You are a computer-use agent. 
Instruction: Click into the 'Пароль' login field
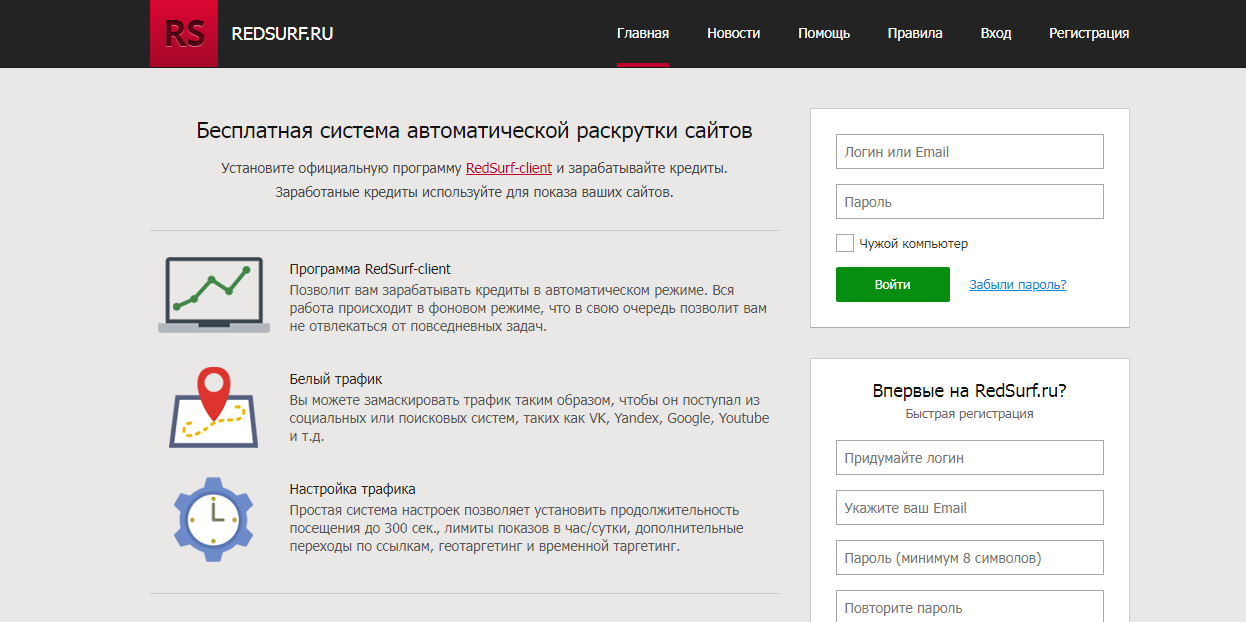click(969, 202)
